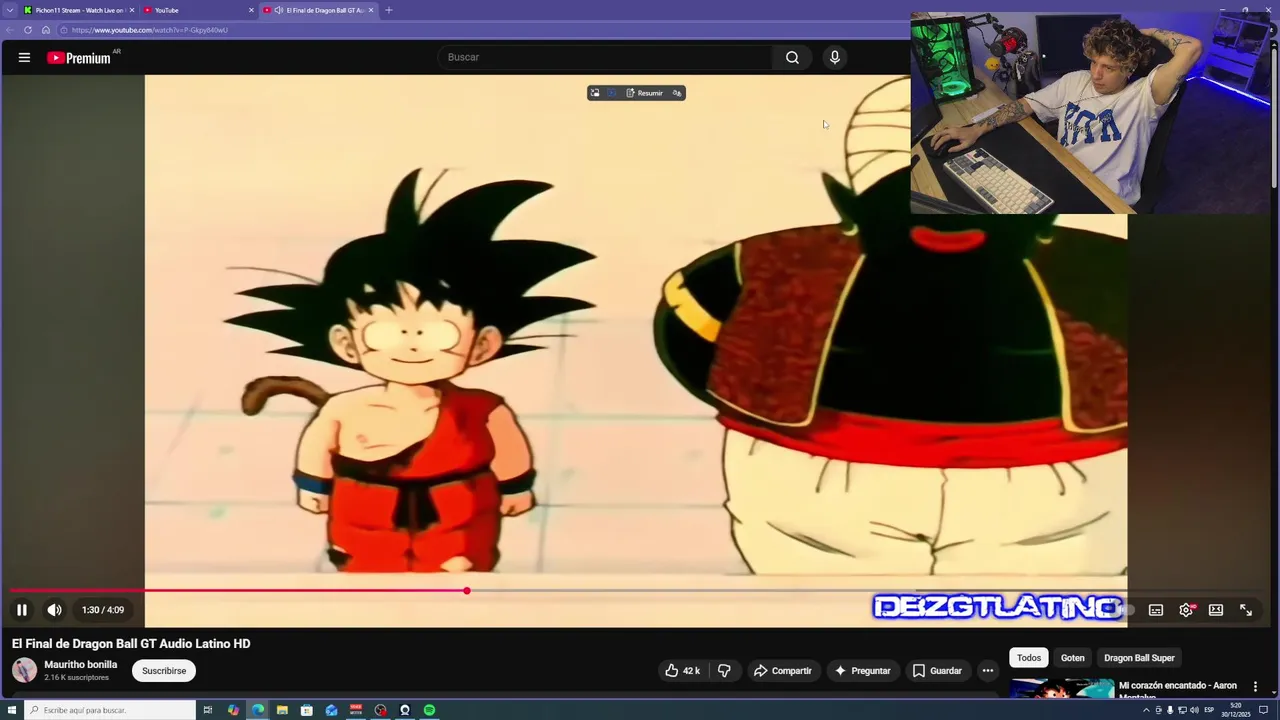Dislike the video
This screenshot has width=1280, height=720.
pos(724,671)
